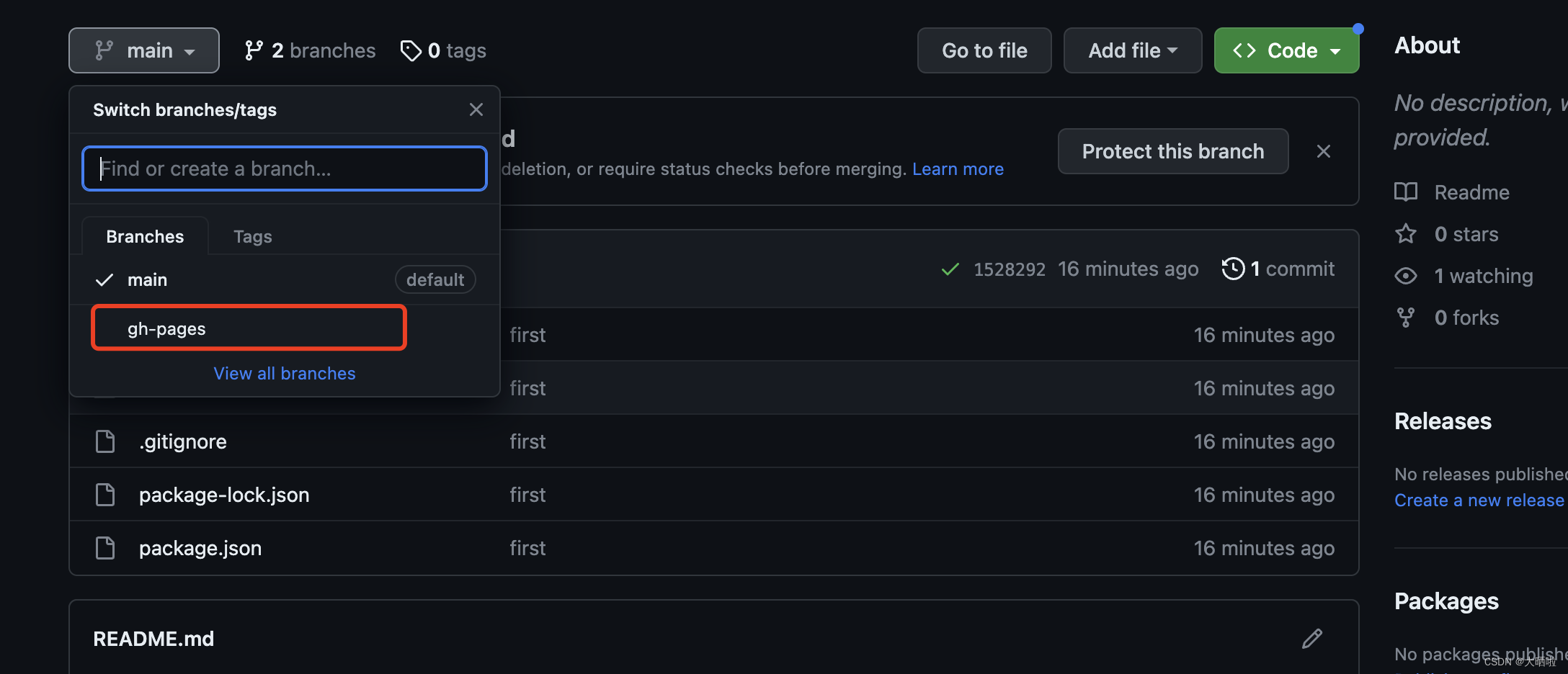Click the Protect this branch button
The image size is (1568, 674).
point(1172,151)
